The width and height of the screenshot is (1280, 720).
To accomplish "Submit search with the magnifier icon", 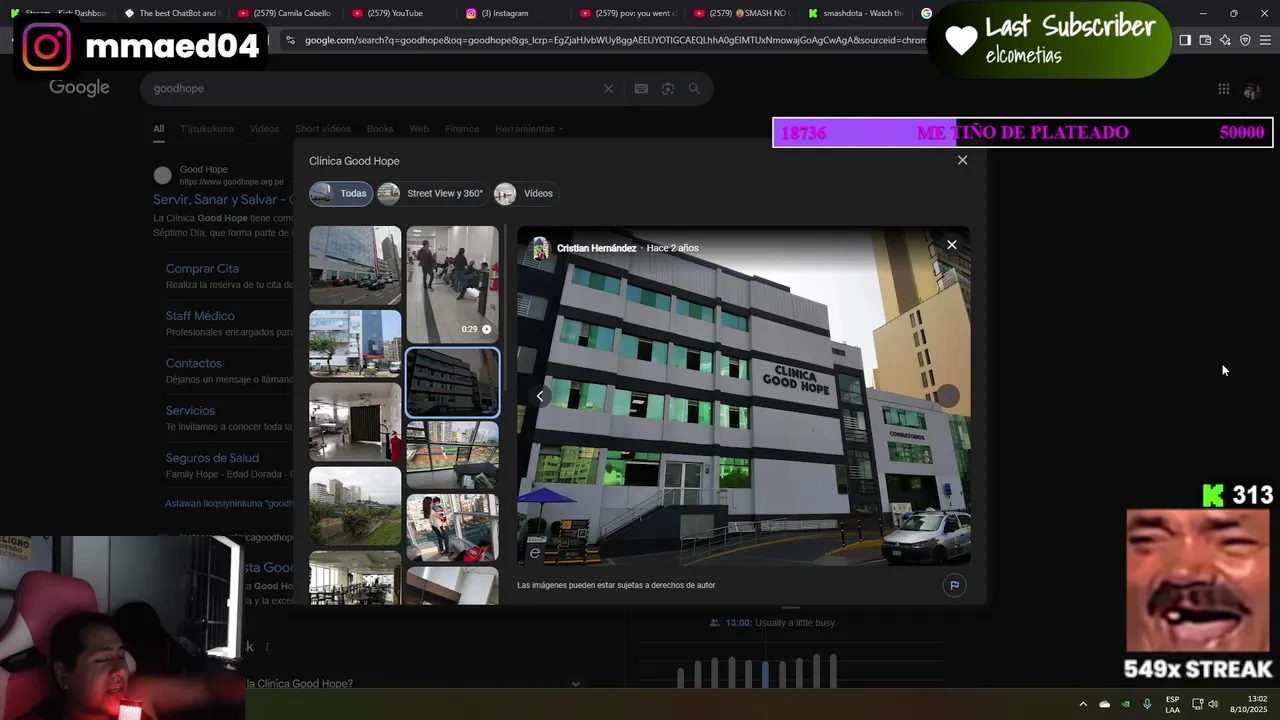I will pos(694,89).
